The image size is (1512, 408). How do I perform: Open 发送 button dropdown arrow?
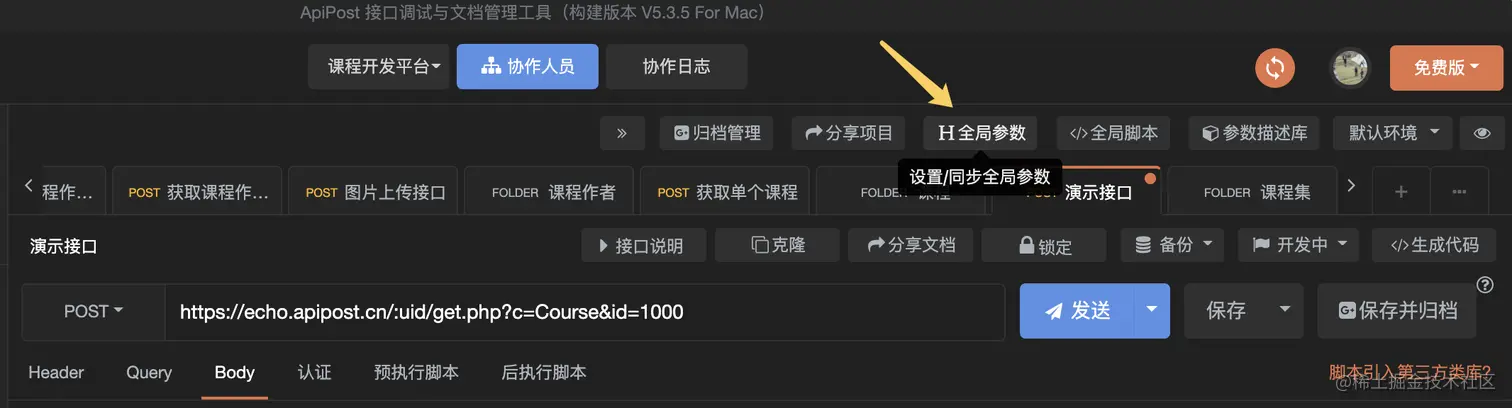1152,311
